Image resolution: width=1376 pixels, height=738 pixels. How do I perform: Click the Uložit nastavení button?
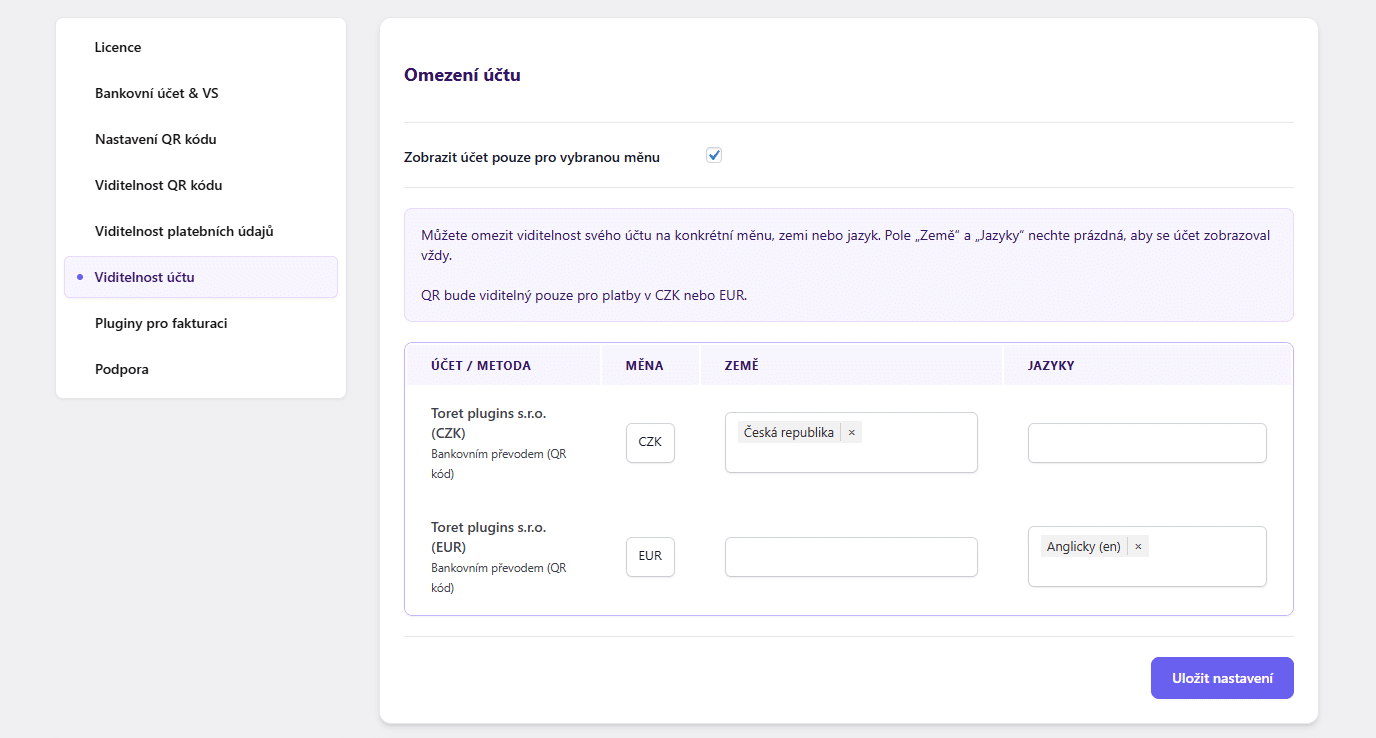pos(1221,678)
